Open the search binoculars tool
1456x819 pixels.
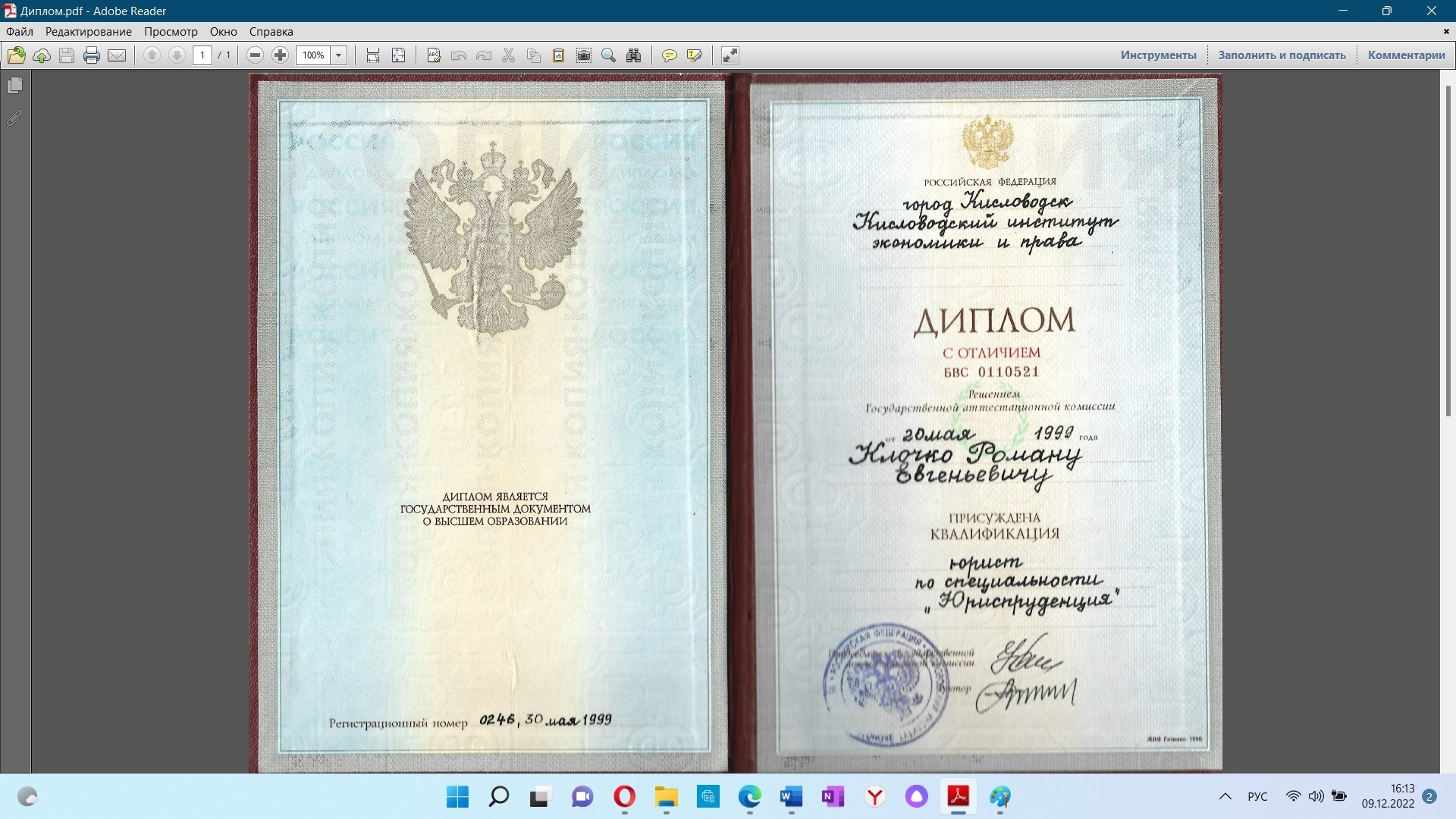tap(634, 55)
